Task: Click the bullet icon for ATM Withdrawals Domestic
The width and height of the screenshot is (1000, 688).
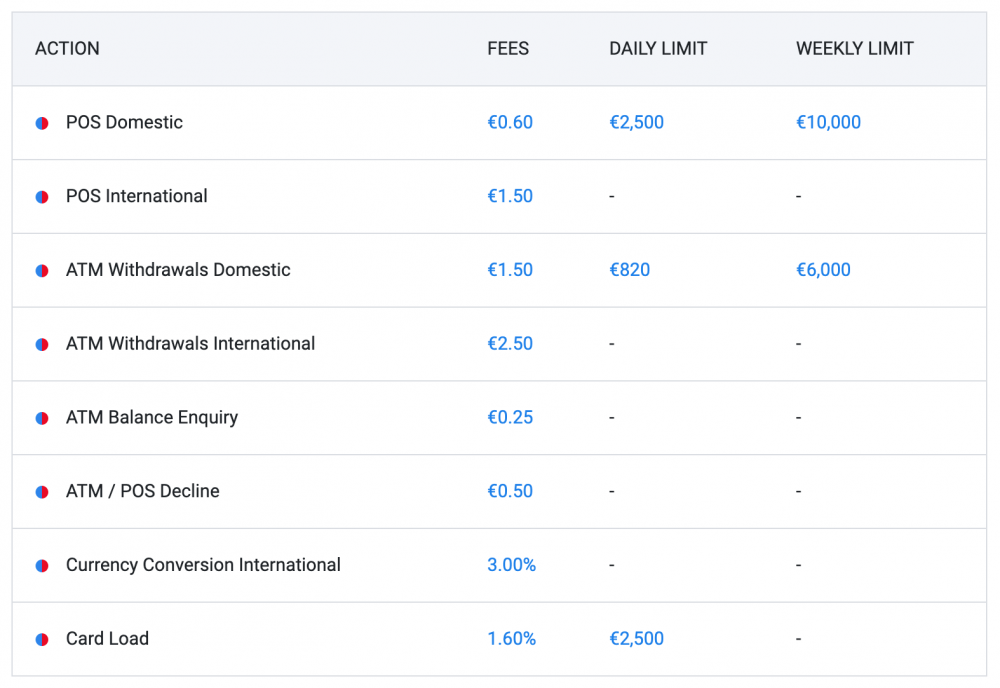Action: tap(40, 270)
